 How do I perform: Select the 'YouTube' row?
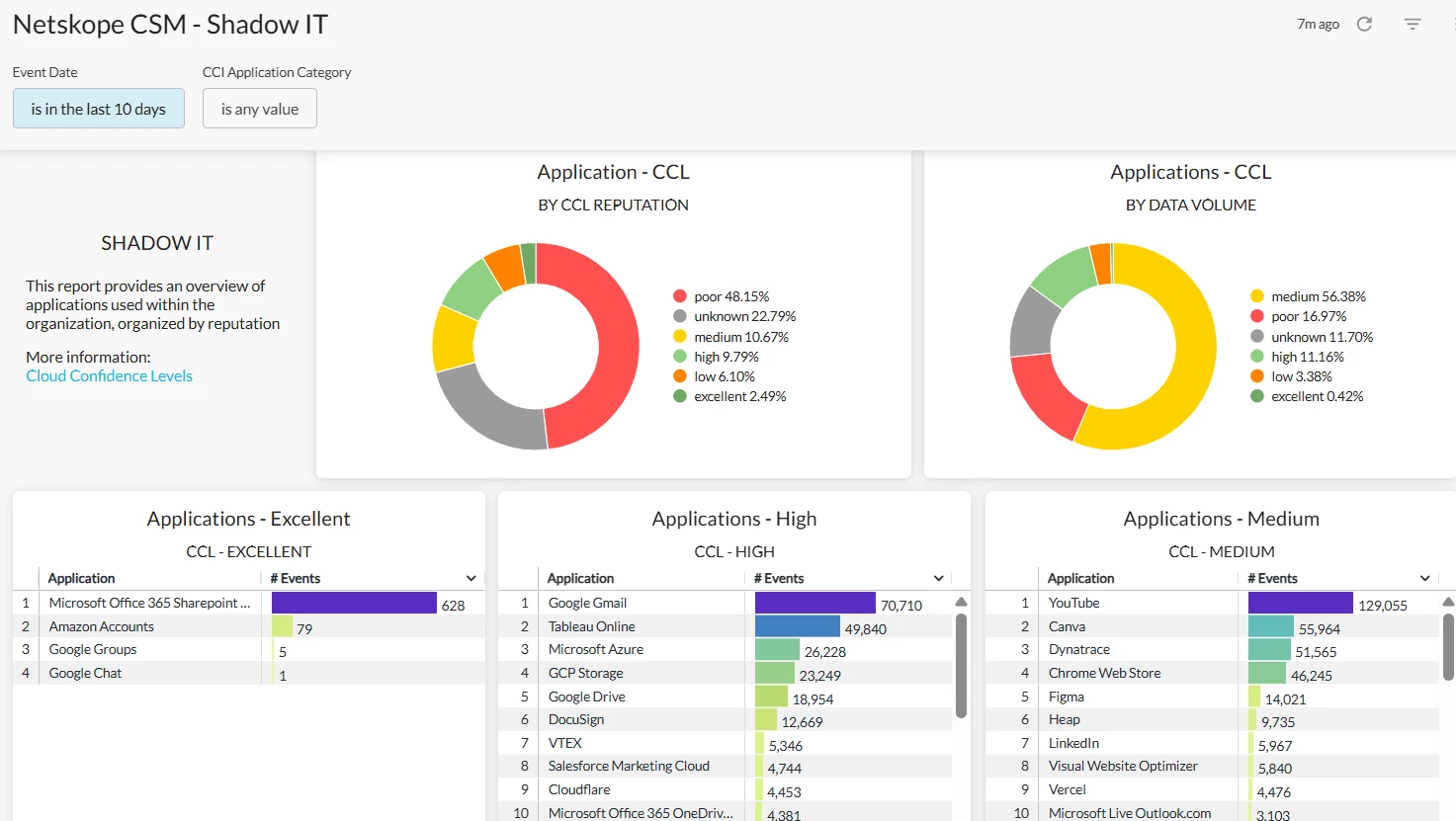1213,603
